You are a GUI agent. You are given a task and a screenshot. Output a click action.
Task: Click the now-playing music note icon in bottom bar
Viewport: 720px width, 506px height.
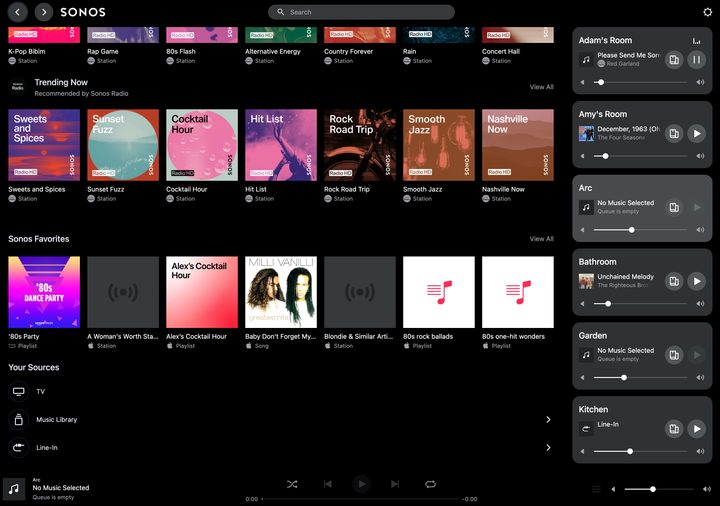tap(14, 489)
